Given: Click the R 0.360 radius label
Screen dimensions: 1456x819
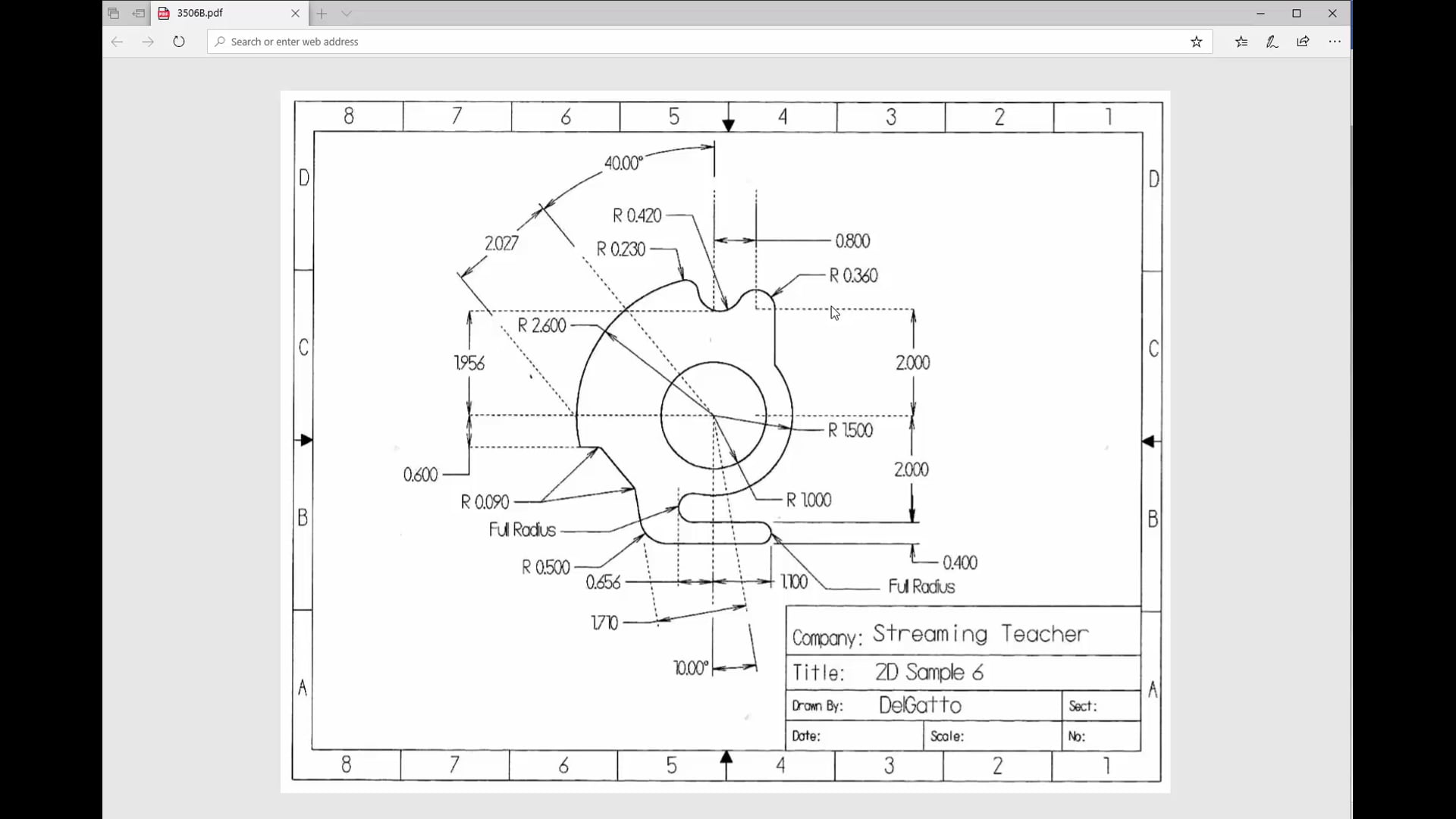Looking at the screenshot, I should click(x=853, y=275).
